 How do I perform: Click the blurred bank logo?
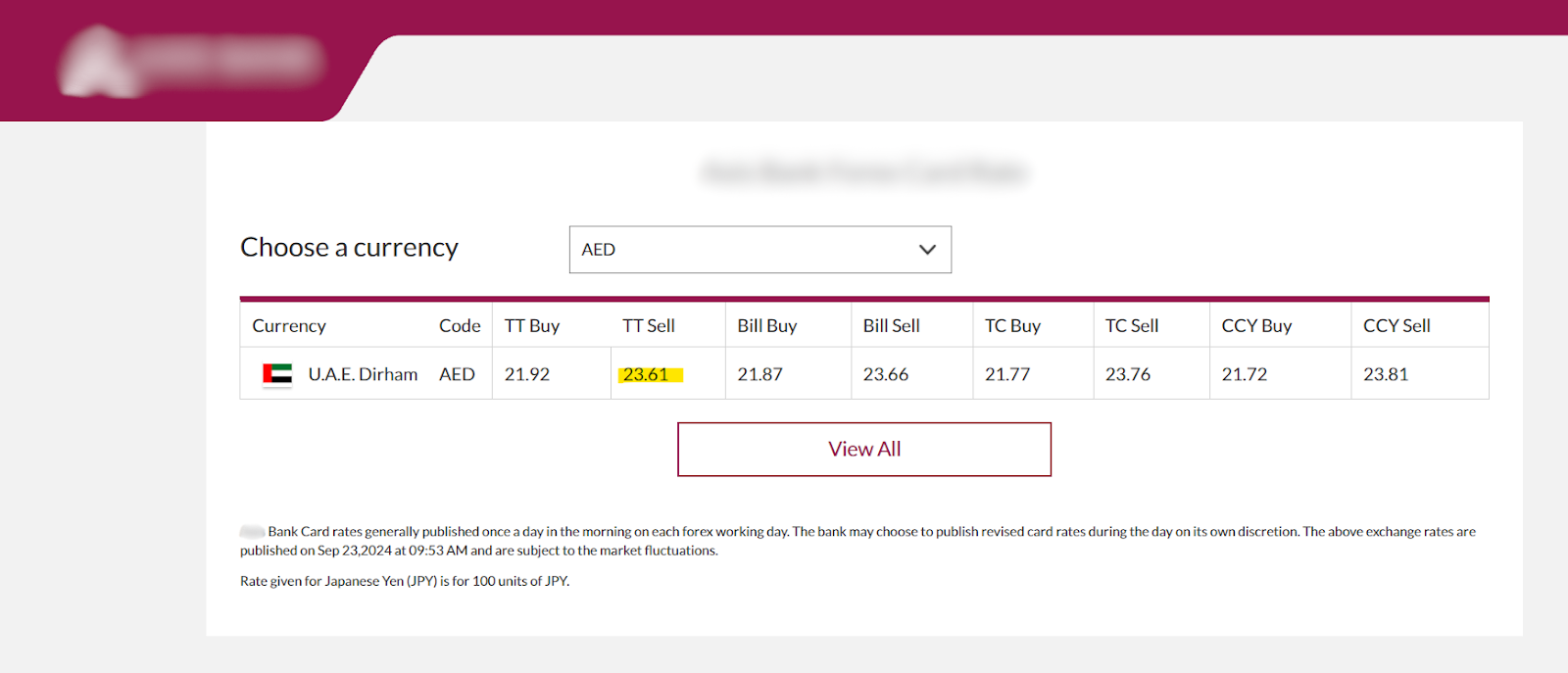[x=192, y=61]
